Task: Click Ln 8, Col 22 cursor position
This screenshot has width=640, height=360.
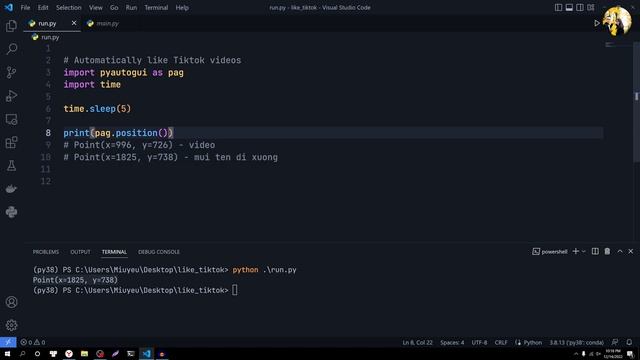Action: pos(417,342)
